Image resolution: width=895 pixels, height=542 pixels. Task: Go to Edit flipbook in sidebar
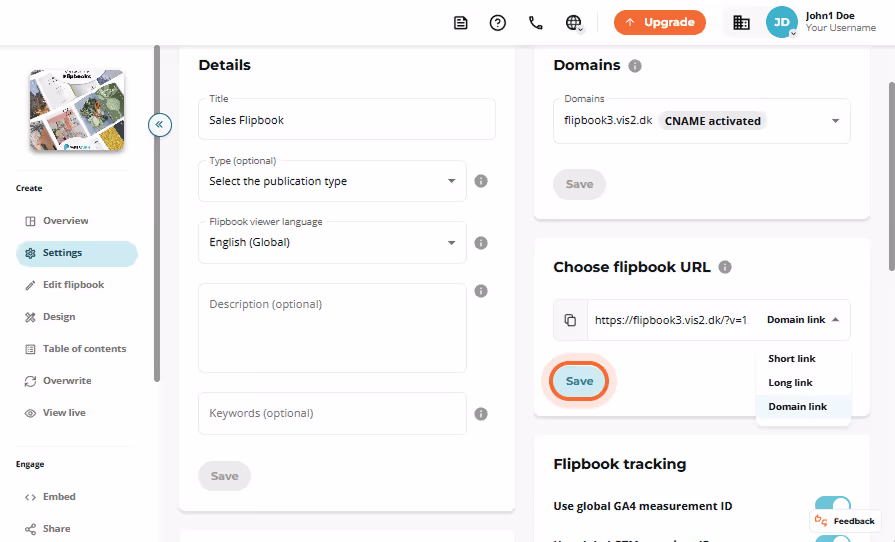(74, 285)
